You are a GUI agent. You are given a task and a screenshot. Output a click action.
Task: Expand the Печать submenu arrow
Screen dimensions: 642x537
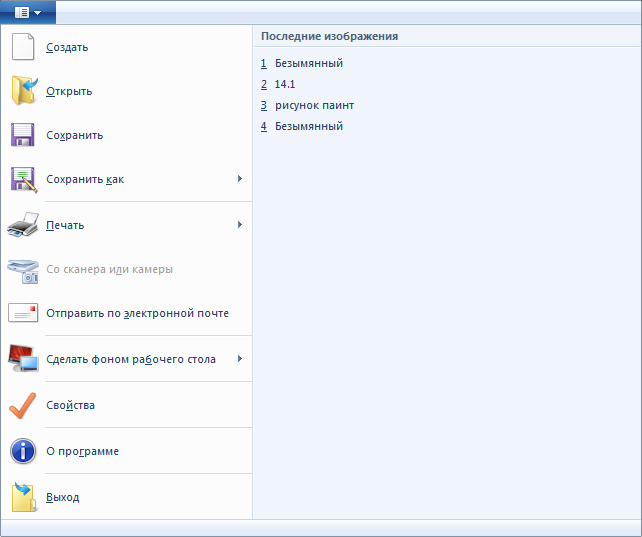point(240,224)
